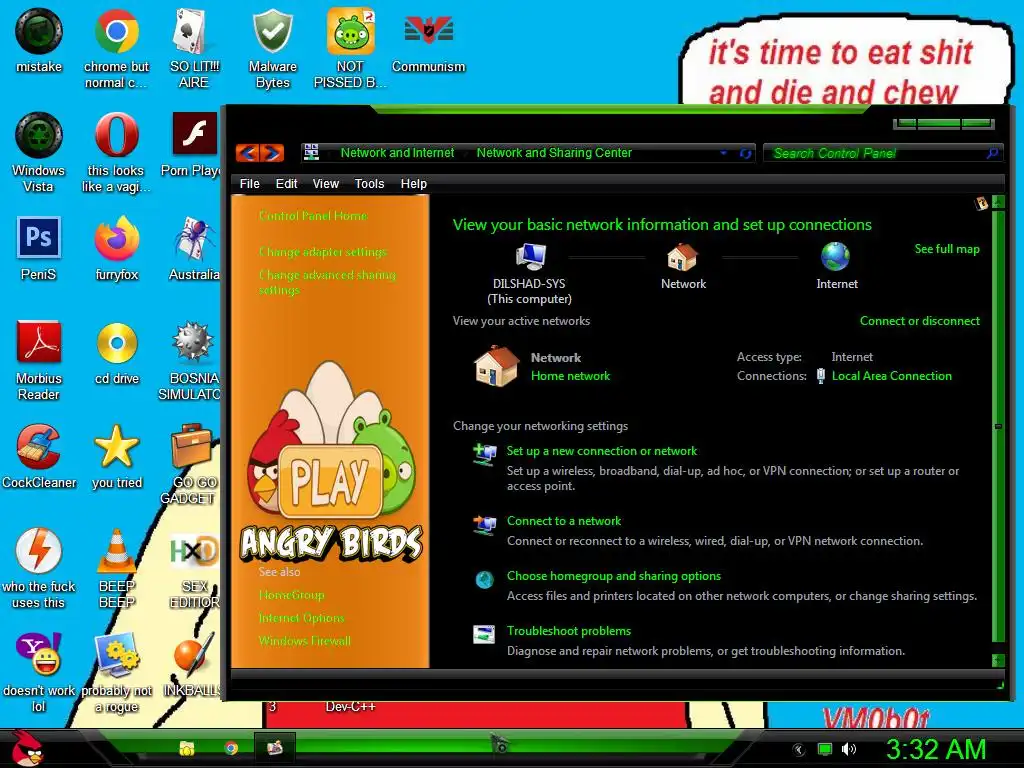Click 'Connect or disconnect' link

pyautogui.click(x=920, y=321)
